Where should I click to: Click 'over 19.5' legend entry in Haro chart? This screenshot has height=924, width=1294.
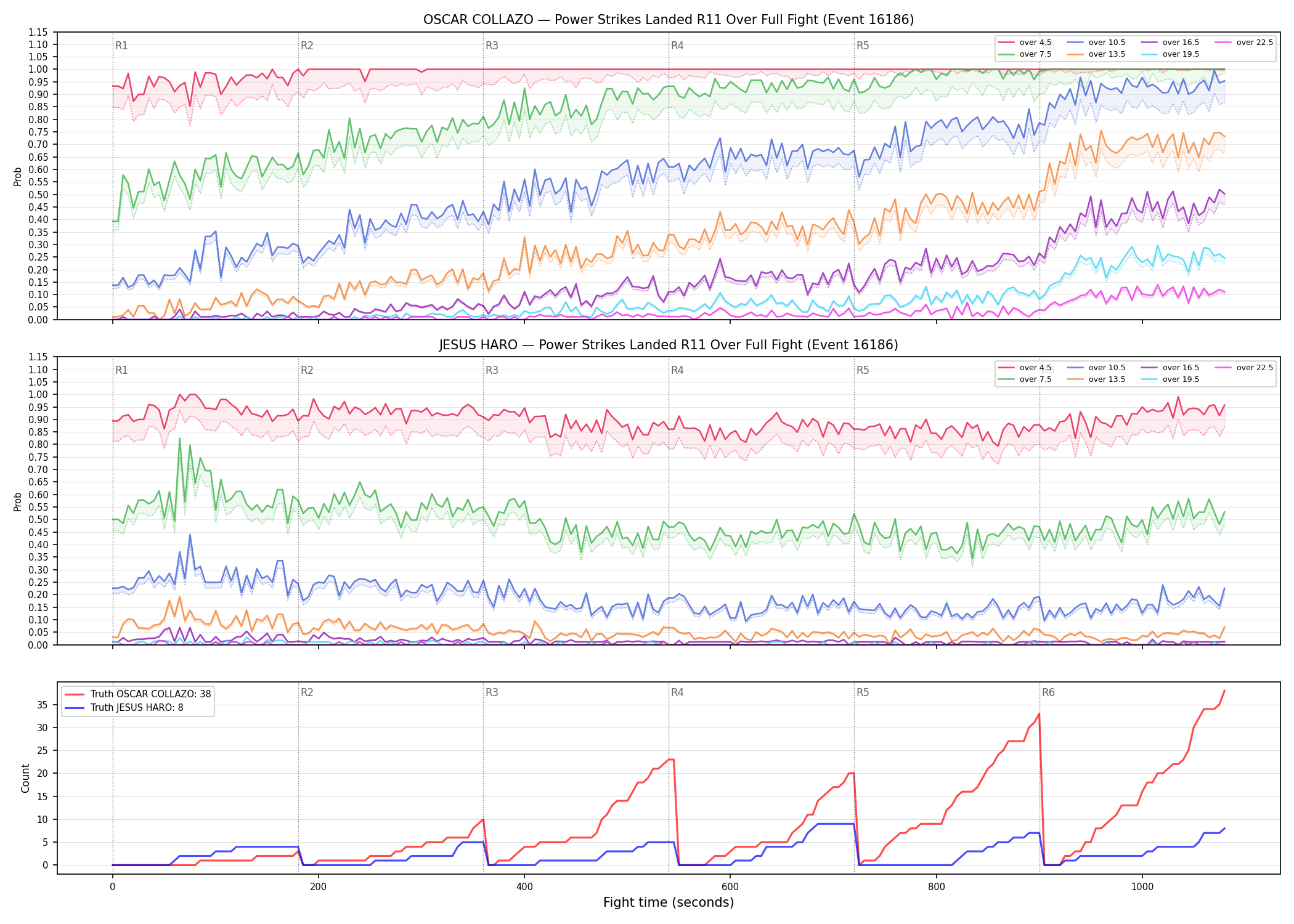[x=1170, y=379]
